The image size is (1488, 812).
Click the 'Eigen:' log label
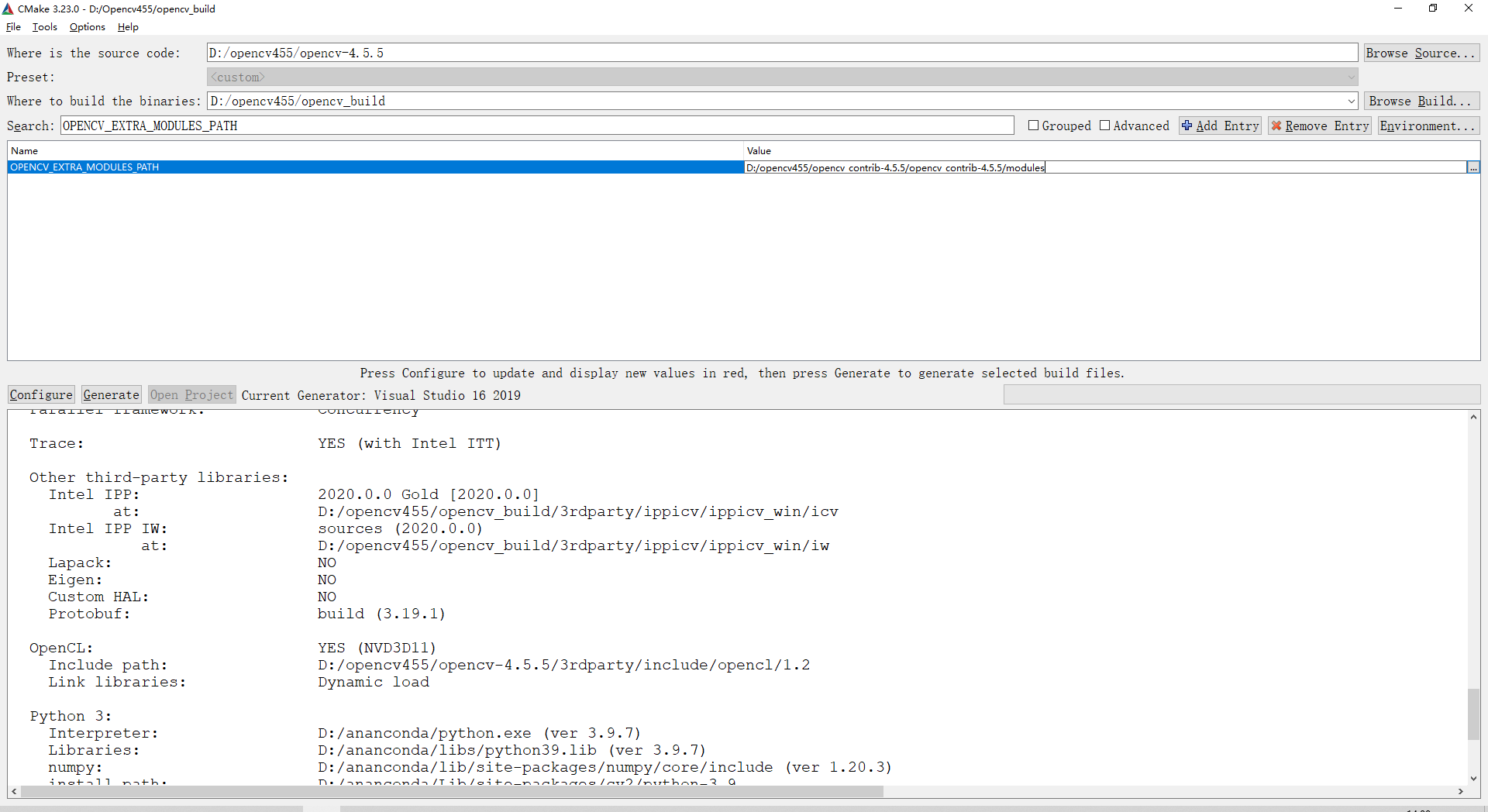(75, 580)
